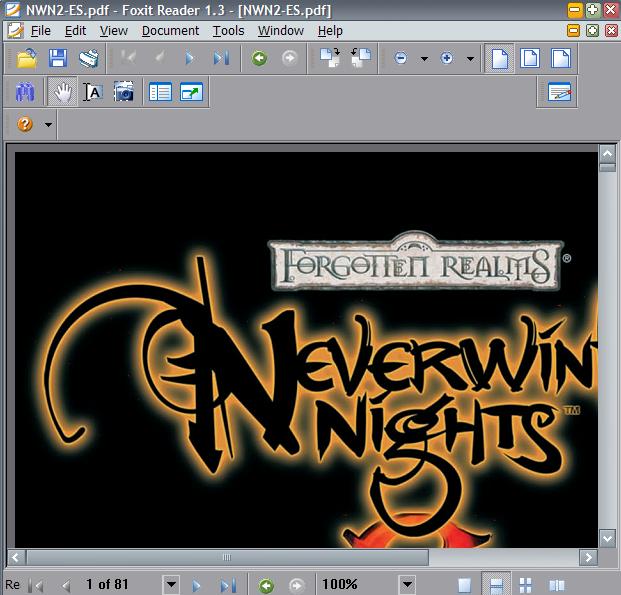This screenshot has height=595, width=621.
Task: Click page number field showing 1 of 81
Action: [x=121, y=584]
